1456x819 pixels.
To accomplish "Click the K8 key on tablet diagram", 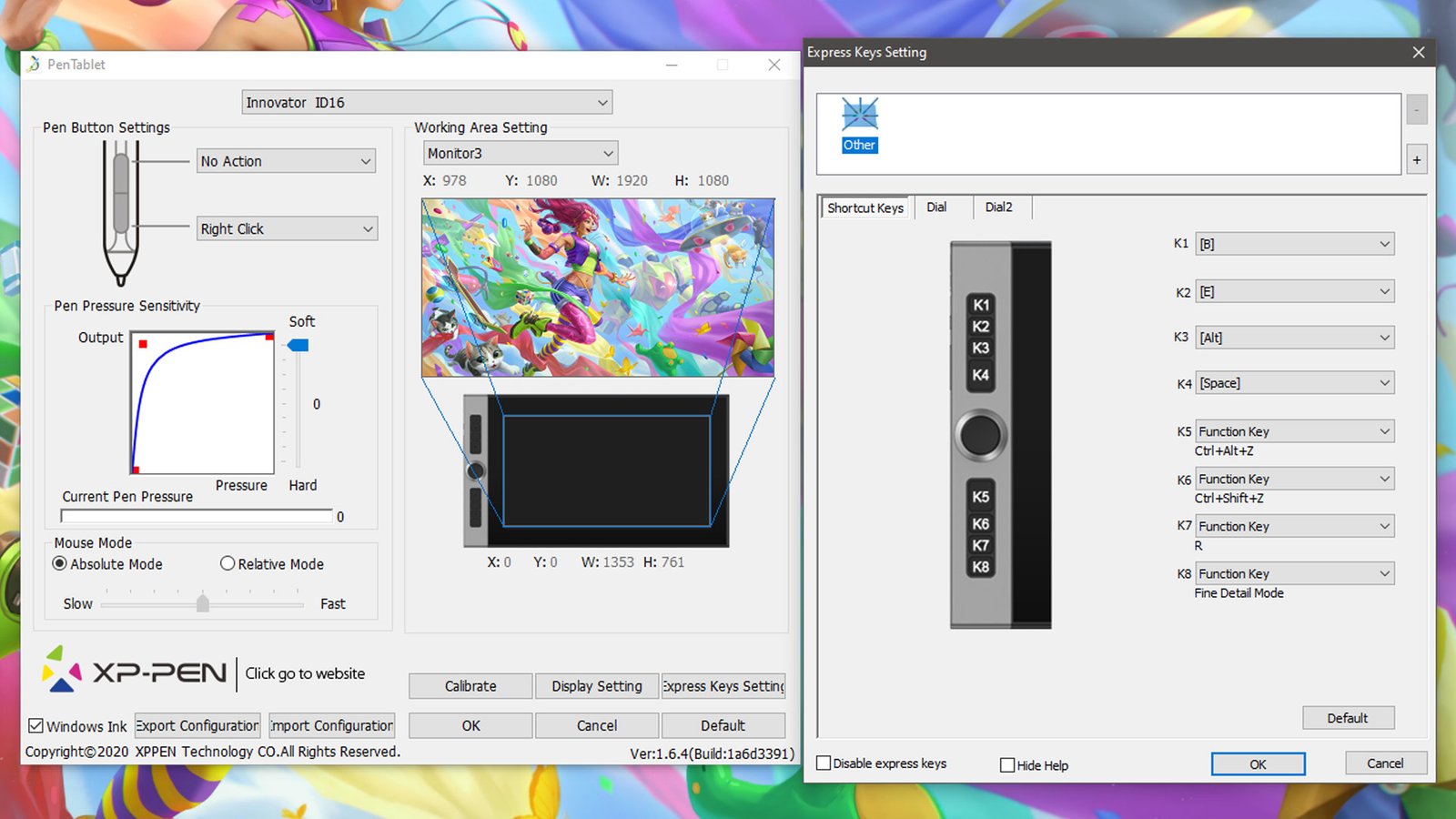I will pyautogui.click(x=980, y=567).
